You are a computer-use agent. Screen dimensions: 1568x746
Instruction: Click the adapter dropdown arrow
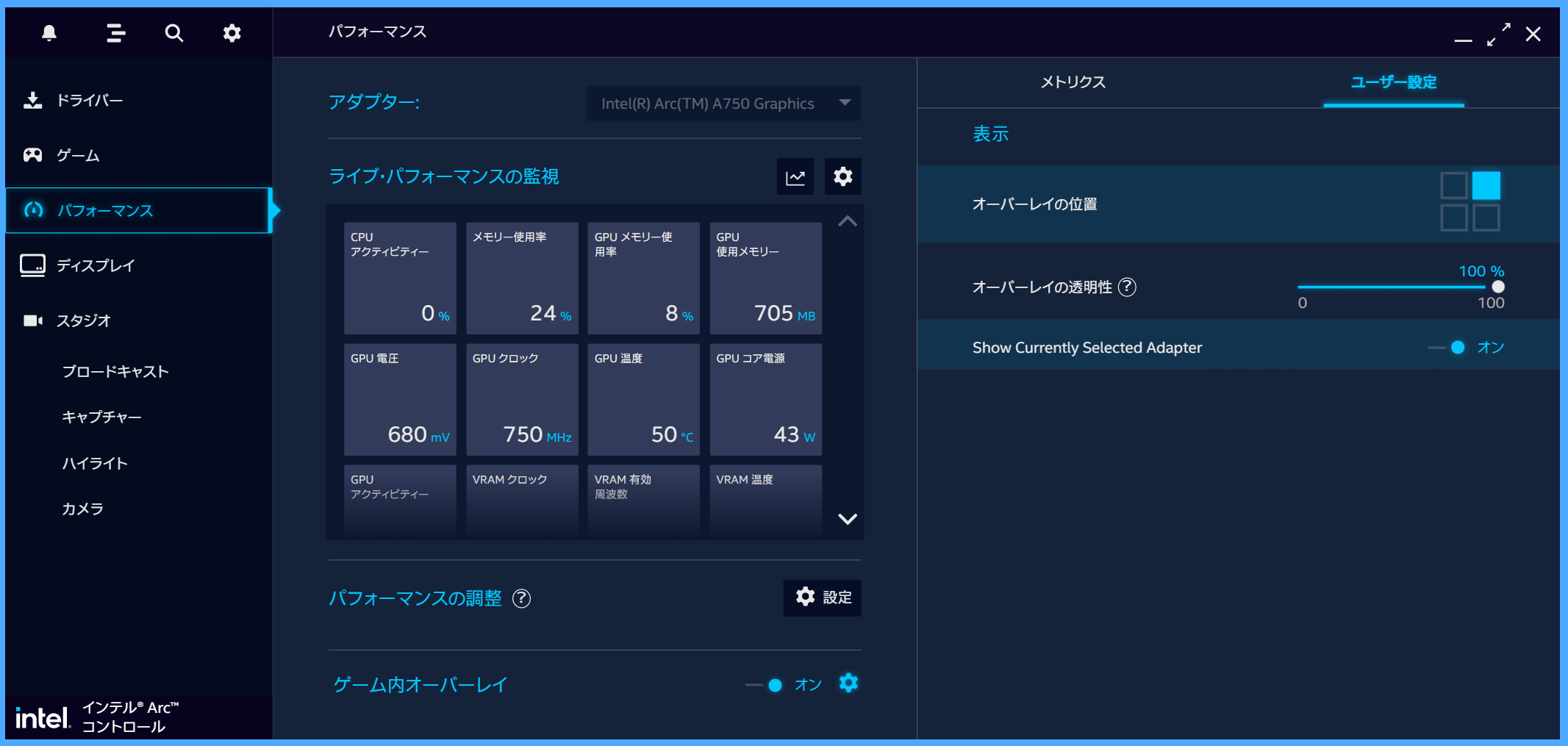click(845, 103)
